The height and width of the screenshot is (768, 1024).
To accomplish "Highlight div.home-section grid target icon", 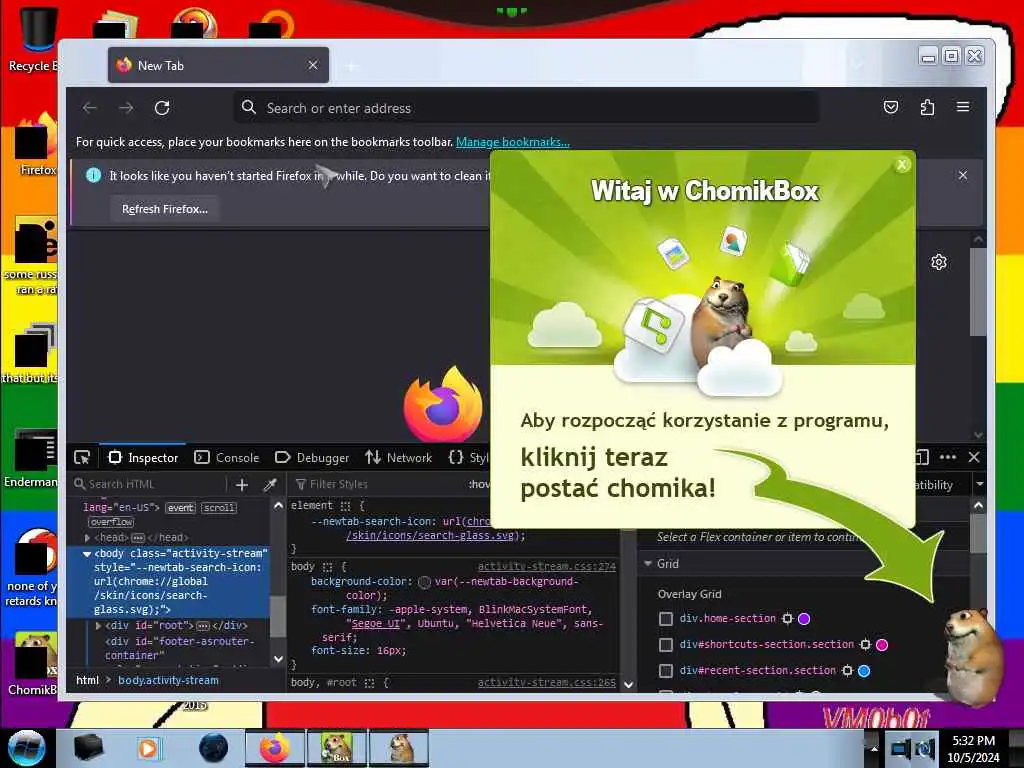I will click(788, 618).
